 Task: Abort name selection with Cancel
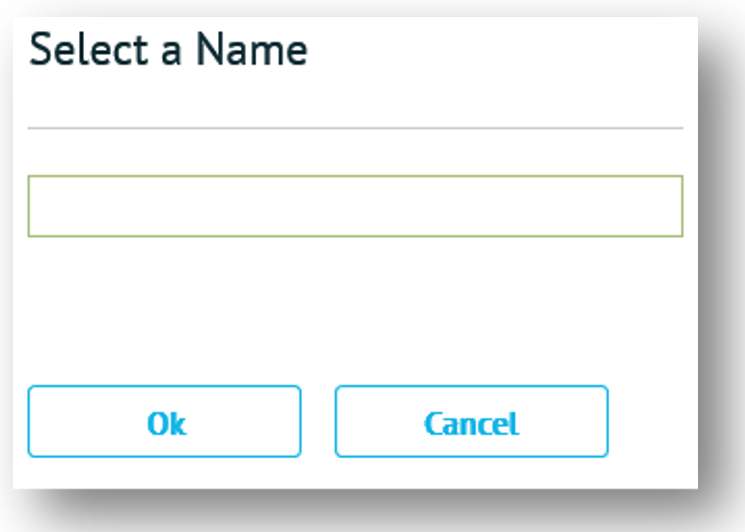[471, 422]
